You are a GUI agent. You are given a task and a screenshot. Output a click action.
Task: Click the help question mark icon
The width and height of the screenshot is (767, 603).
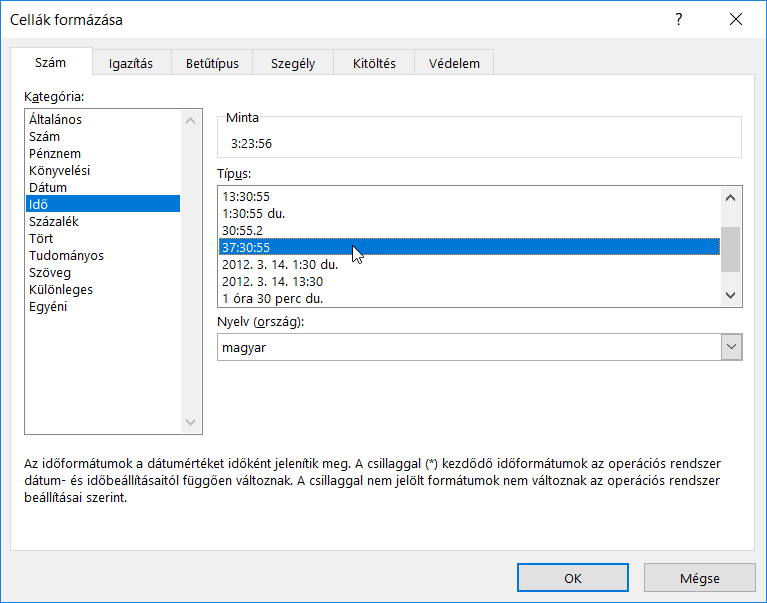point(679,20)
